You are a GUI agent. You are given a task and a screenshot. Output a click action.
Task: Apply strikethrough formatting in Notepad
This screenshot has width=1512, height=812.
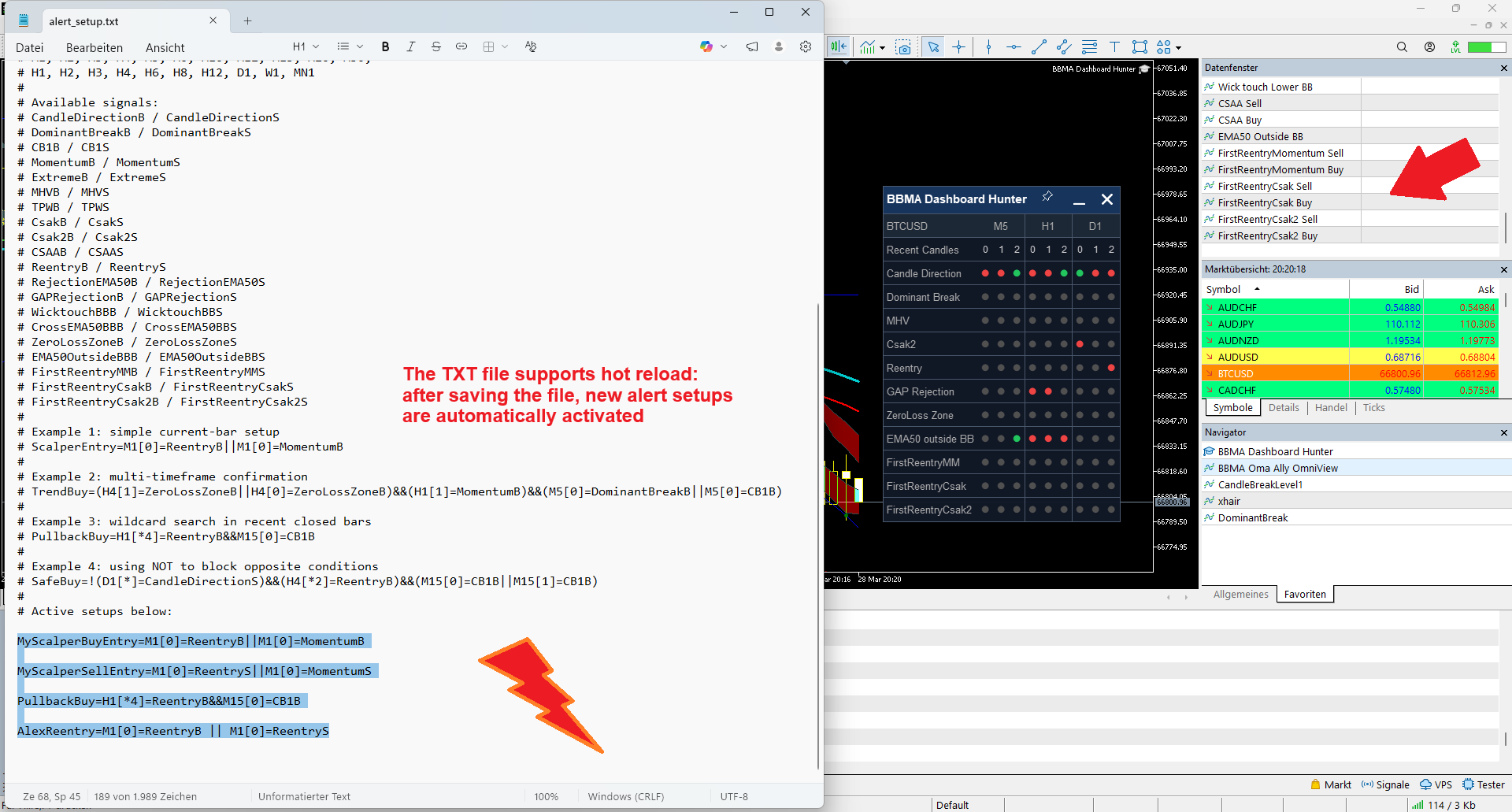(x=436, y=46)
